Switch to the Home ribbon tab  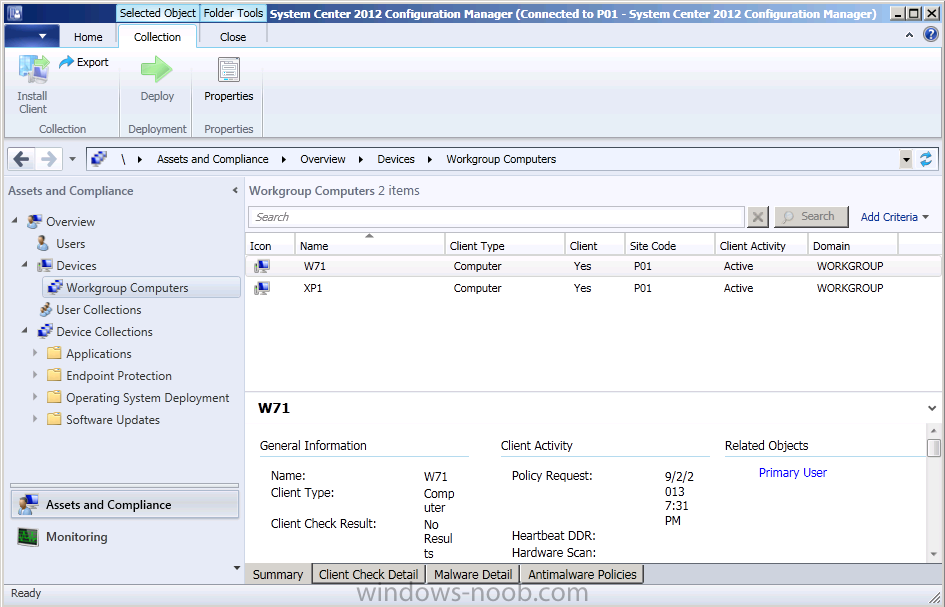(x=88, y=37)
